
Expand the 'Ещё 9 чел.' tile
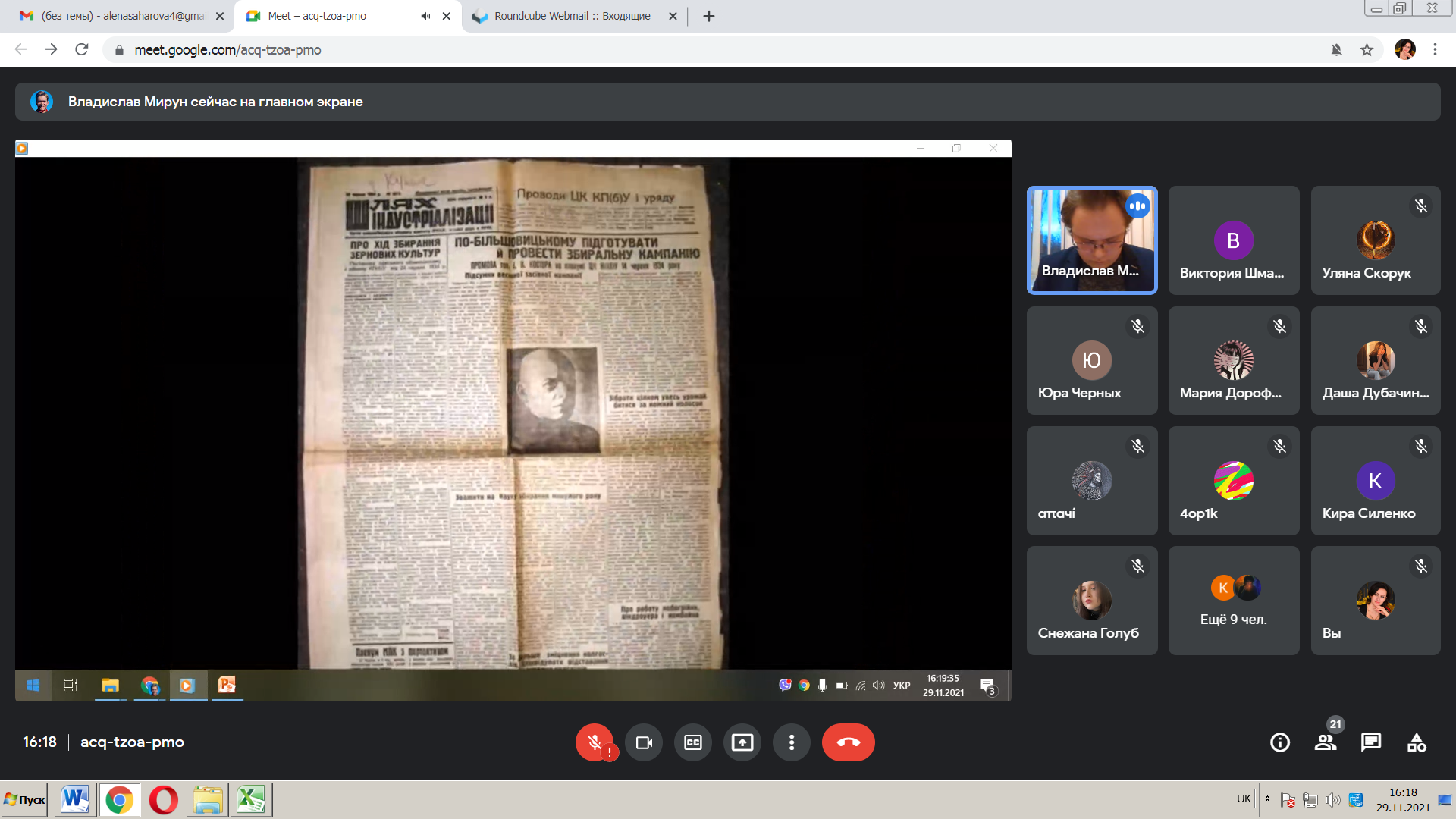click(x=1234, y=601)
